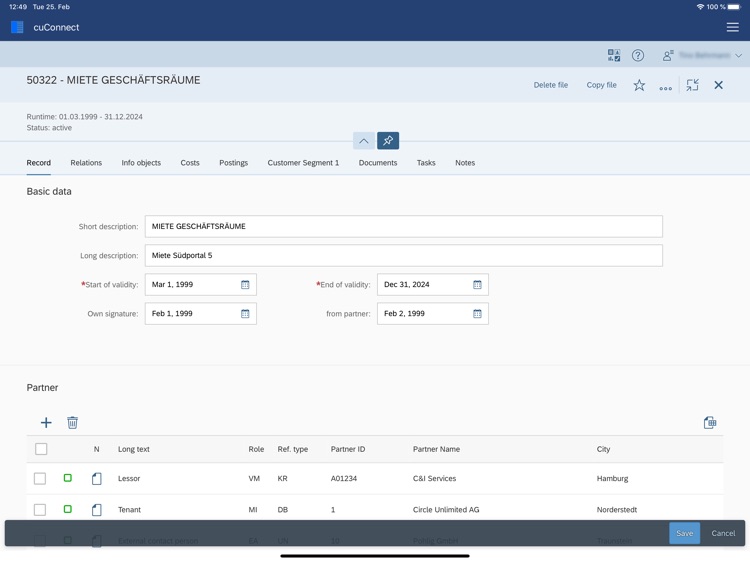
Task: Open the hamburger menu in cuConnect header
Action: tap(732, 27)
